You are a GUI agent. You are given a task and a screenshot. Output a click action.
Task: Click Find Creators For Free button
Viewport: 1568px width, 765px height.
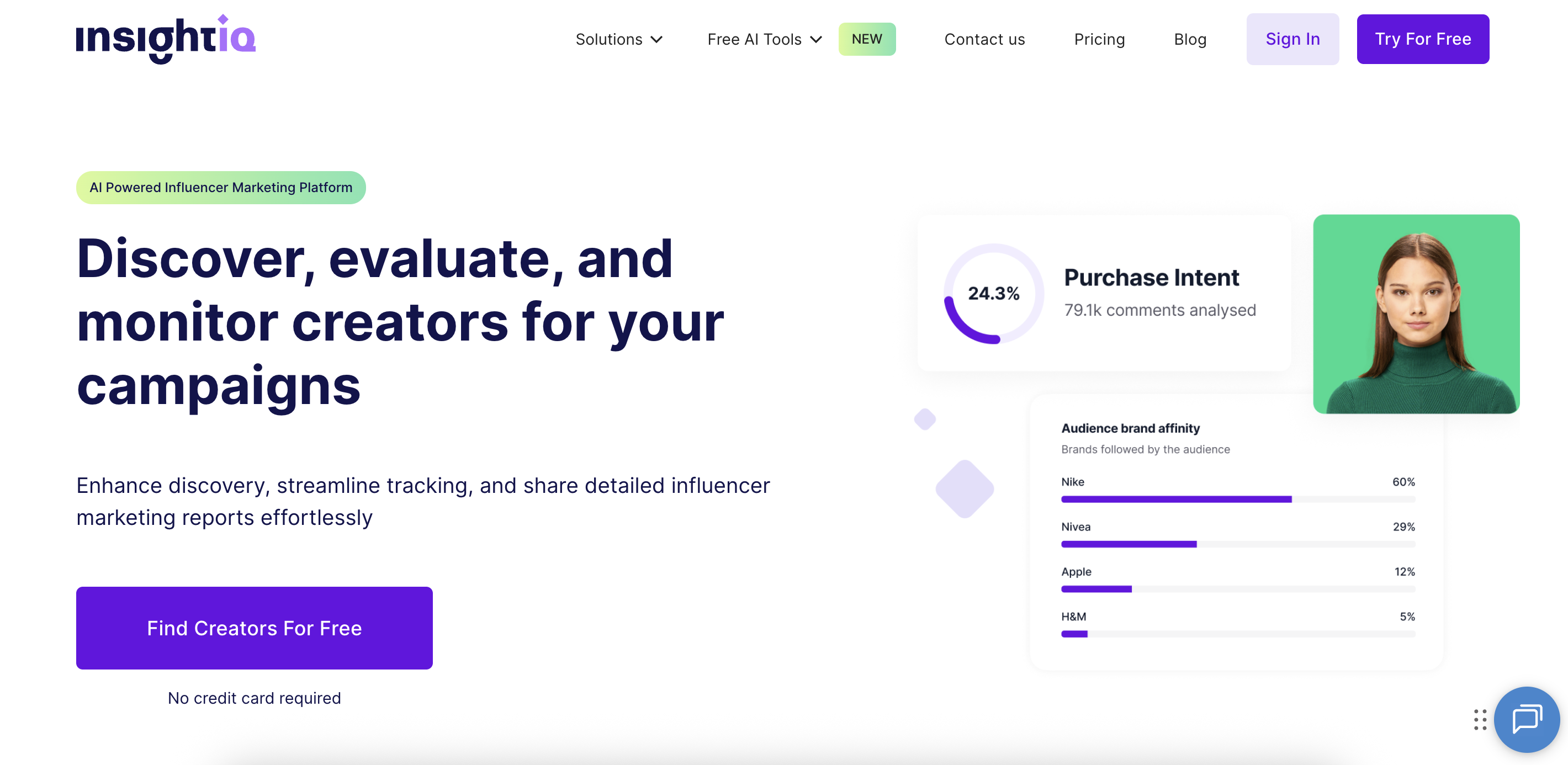pos(254,628)
